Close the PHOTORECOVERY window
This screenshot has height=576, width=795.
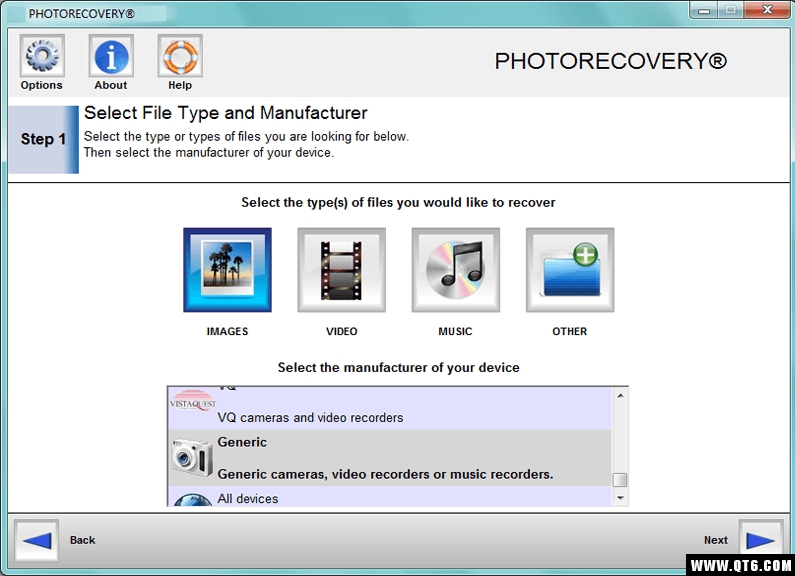(767, 10)
